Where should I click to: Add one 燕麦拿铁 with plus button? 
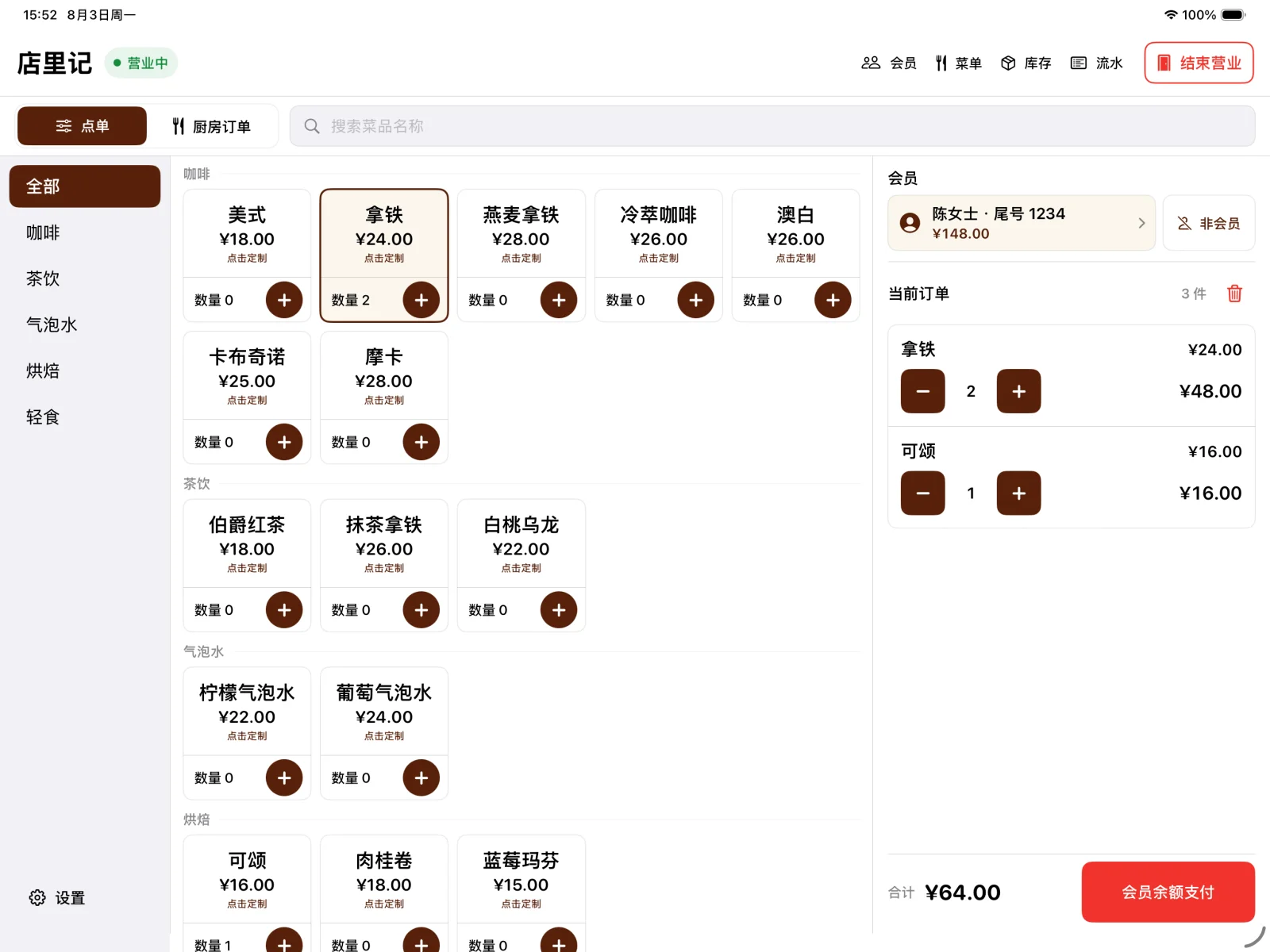click(559, 300)
